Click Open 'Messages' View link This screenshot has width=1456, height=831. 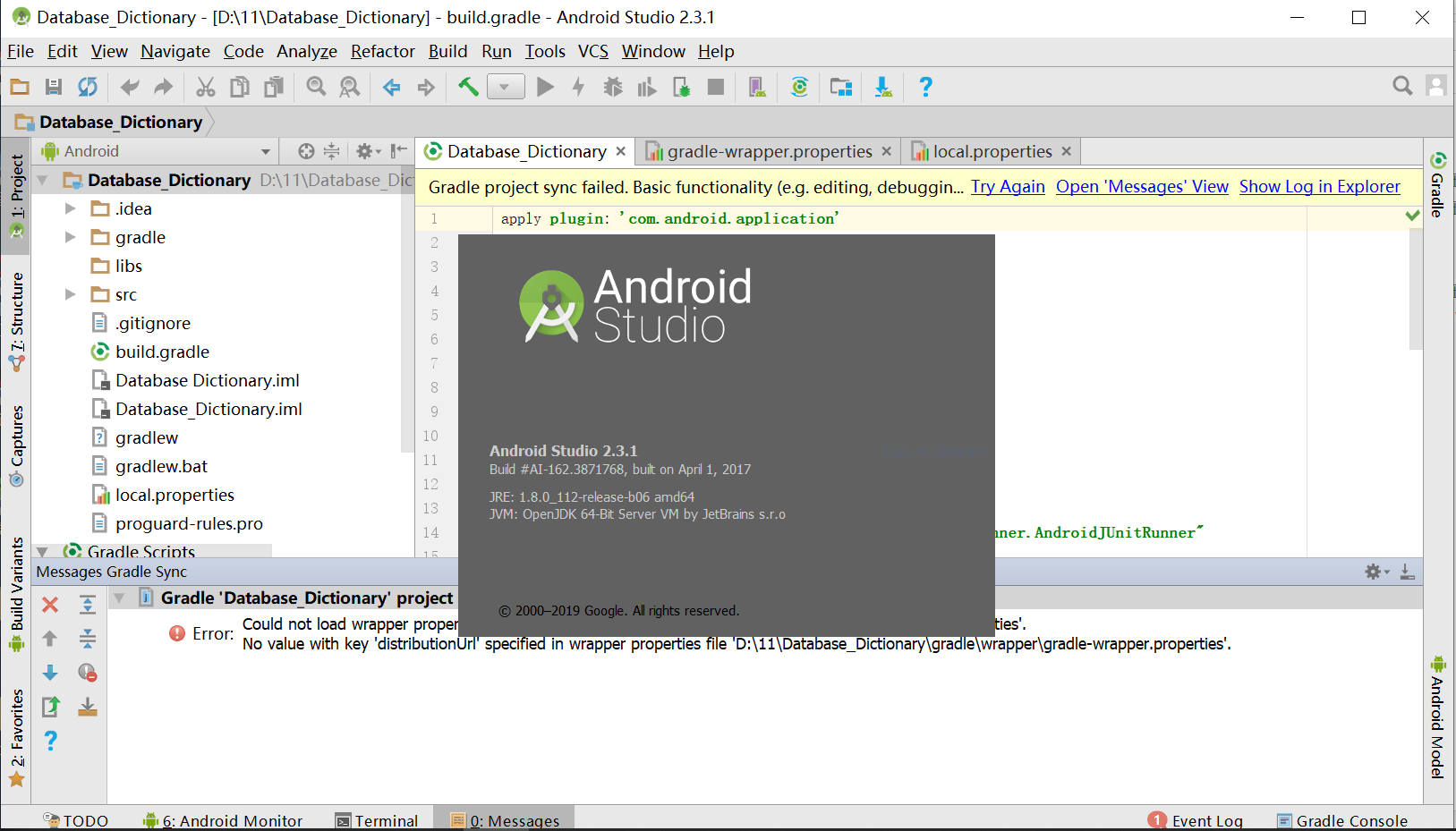pos(1142,186)
